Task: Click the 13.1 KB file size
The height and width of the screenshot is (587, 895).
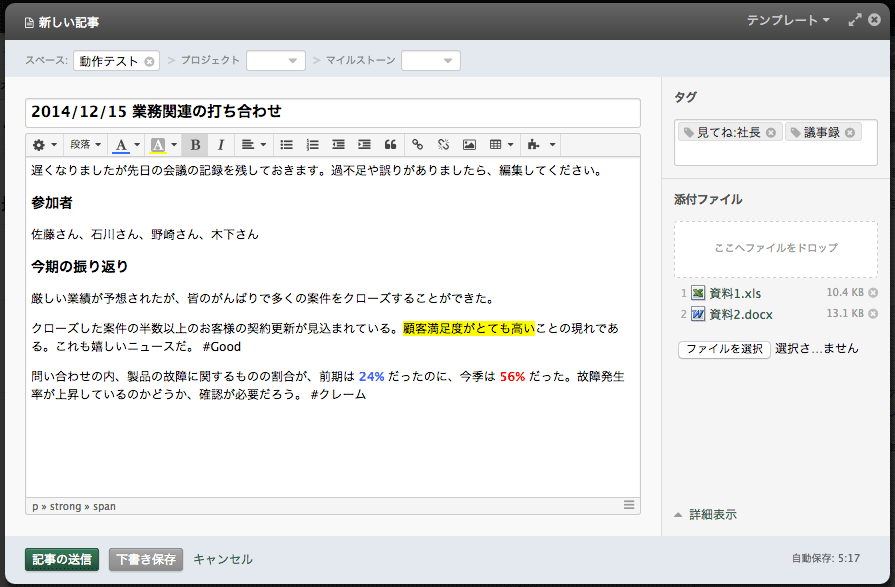Action: pos(845,313)
